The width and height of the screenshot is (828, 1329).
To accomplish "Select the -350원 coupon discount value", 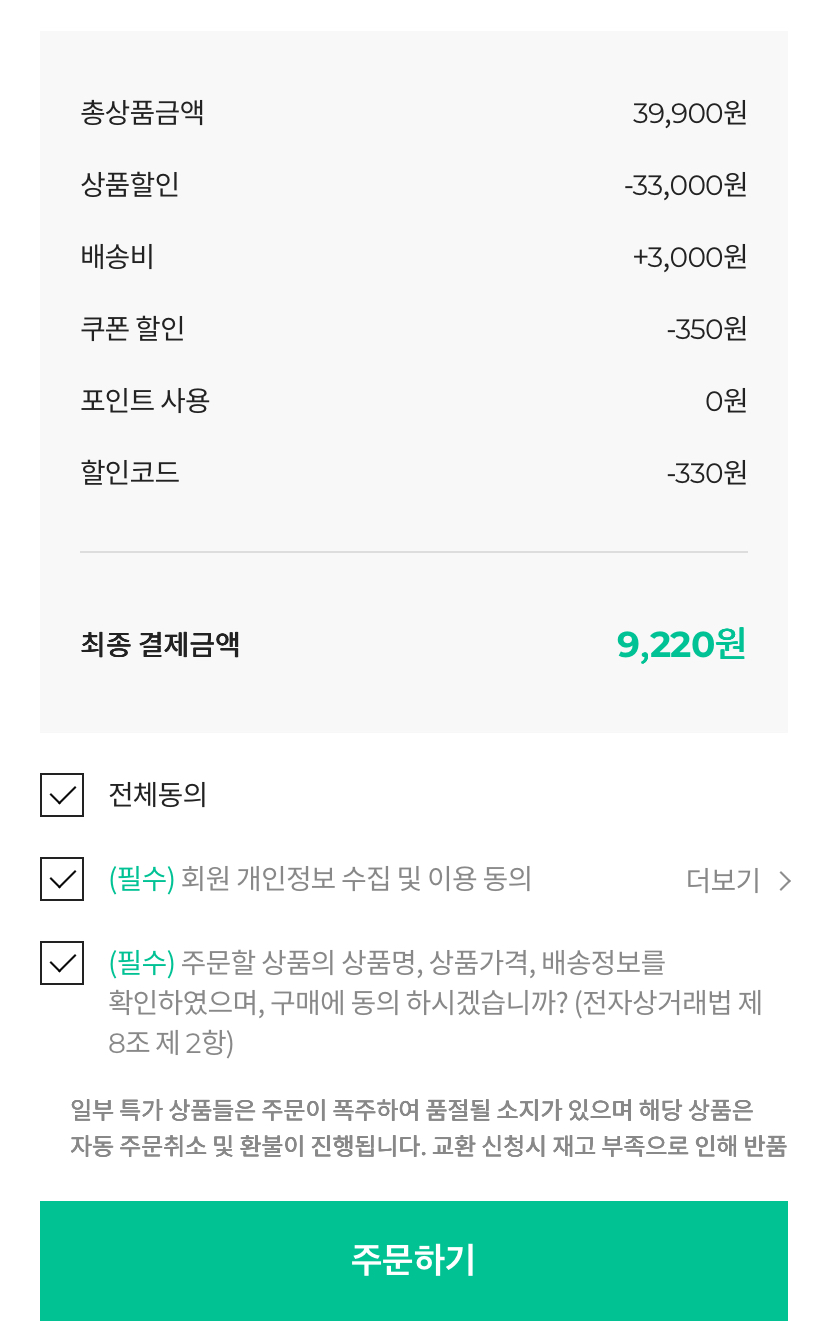I will click(x=706, y=329).
